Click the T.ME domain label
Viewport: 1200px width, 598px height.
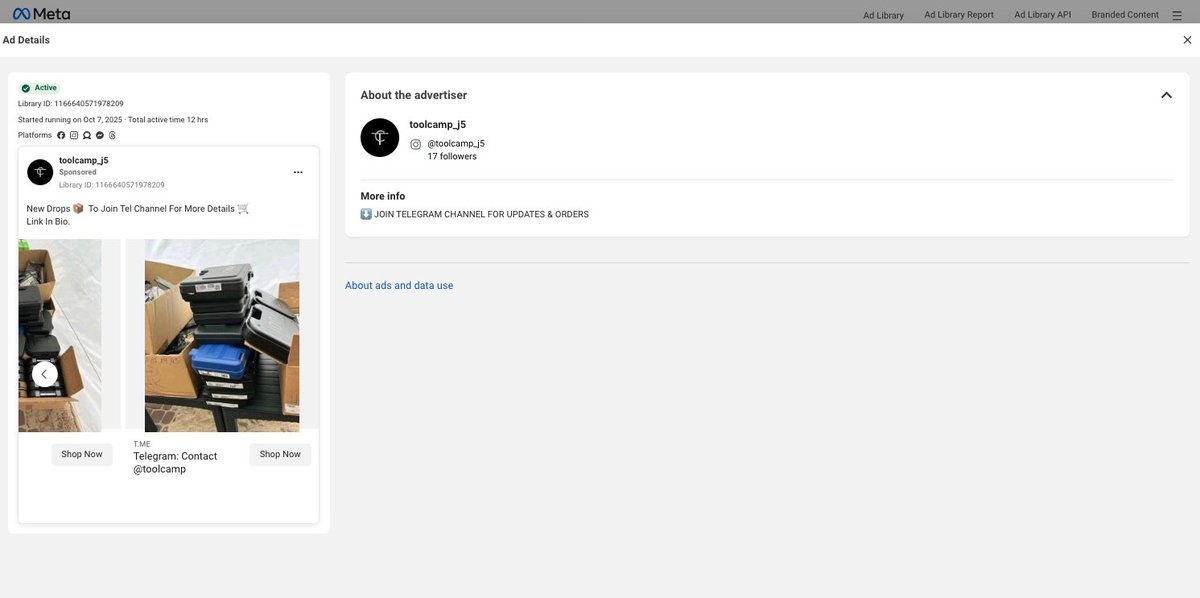point(142,444)
